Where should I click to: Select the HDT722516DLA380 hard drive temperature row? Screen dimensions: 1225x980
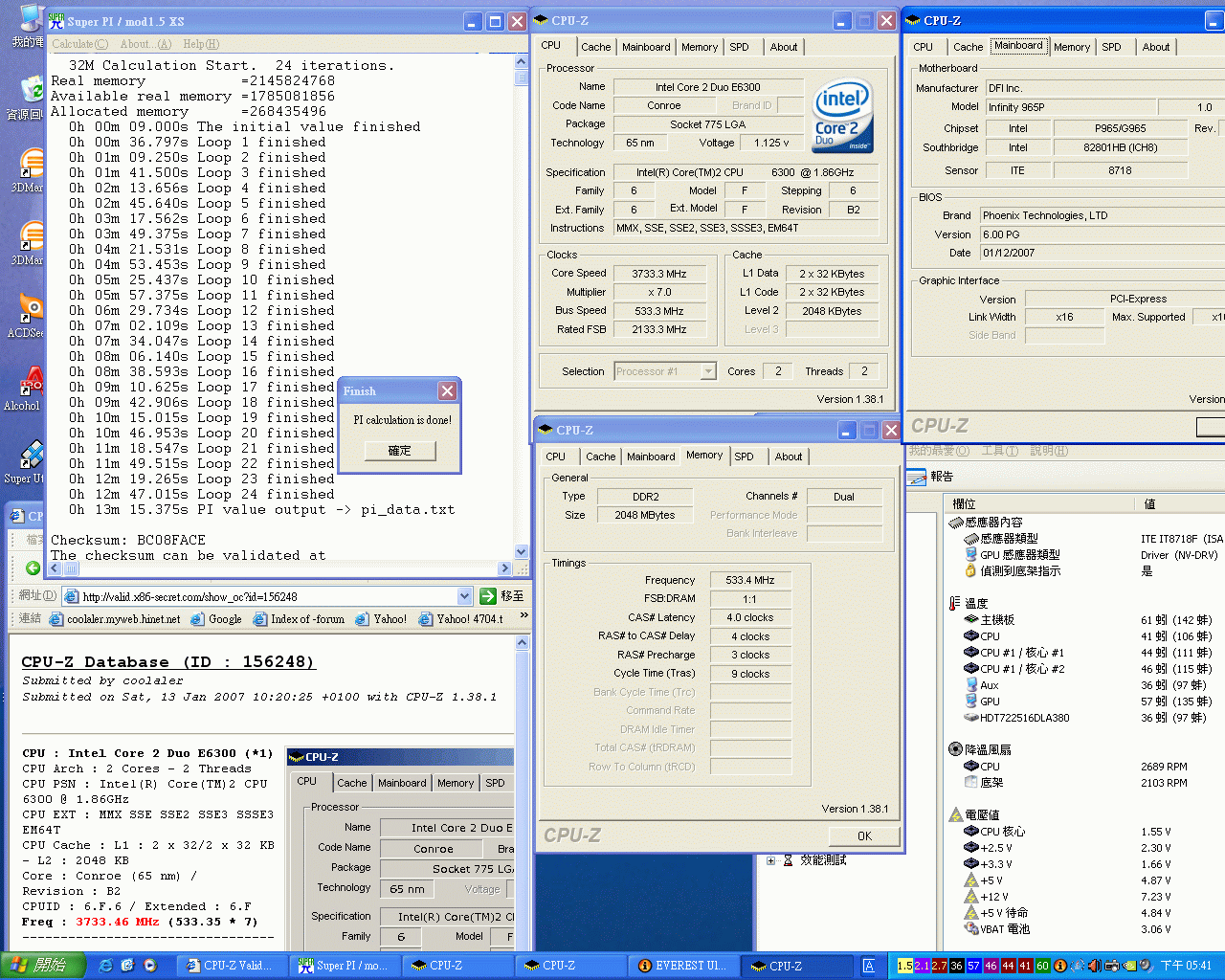pyautogui.click(x=1016, y=718)
